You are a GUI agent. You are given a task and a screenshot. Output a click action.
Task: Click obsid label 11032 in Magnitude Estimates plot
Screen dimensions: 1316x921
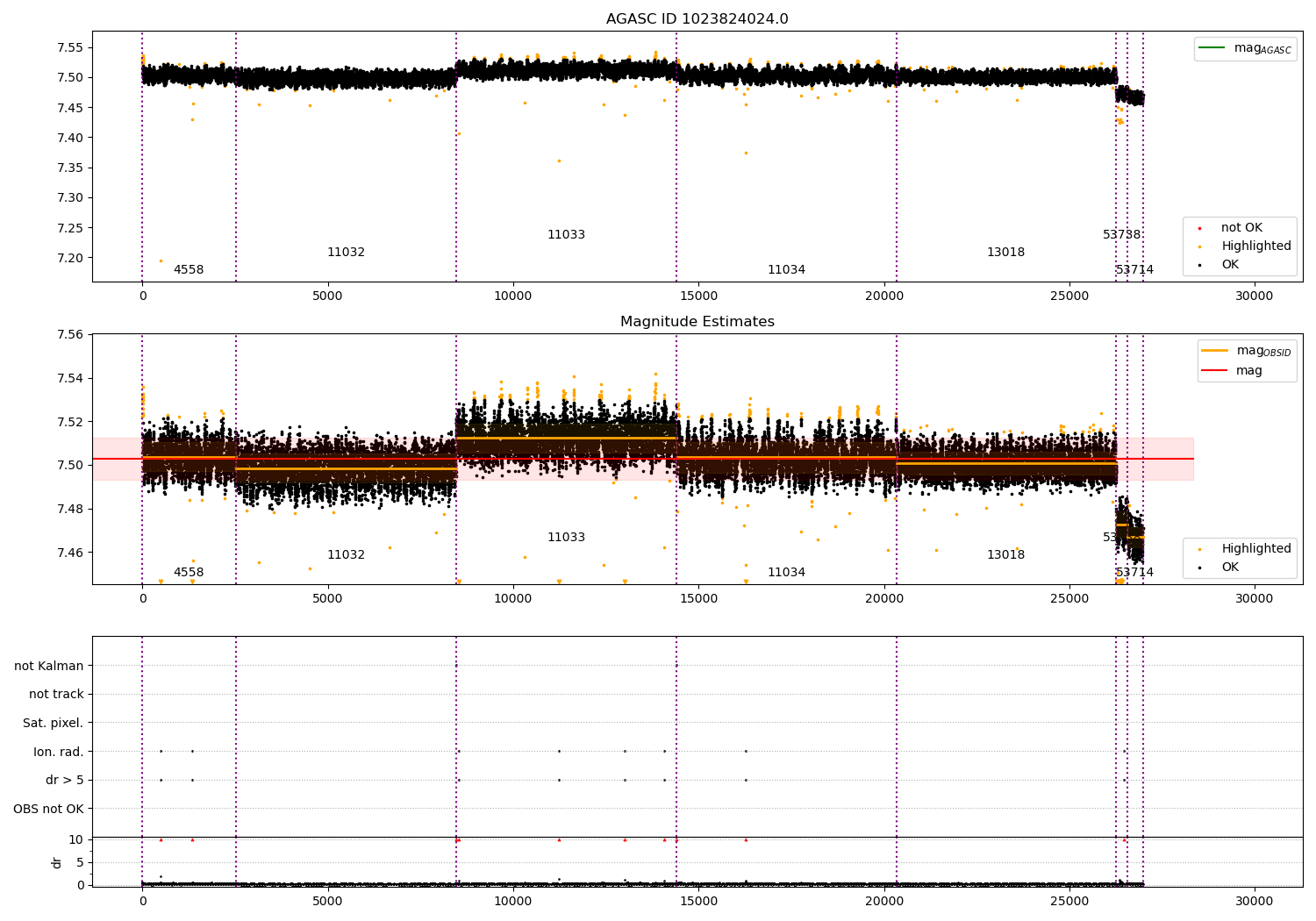coord(346,555)
